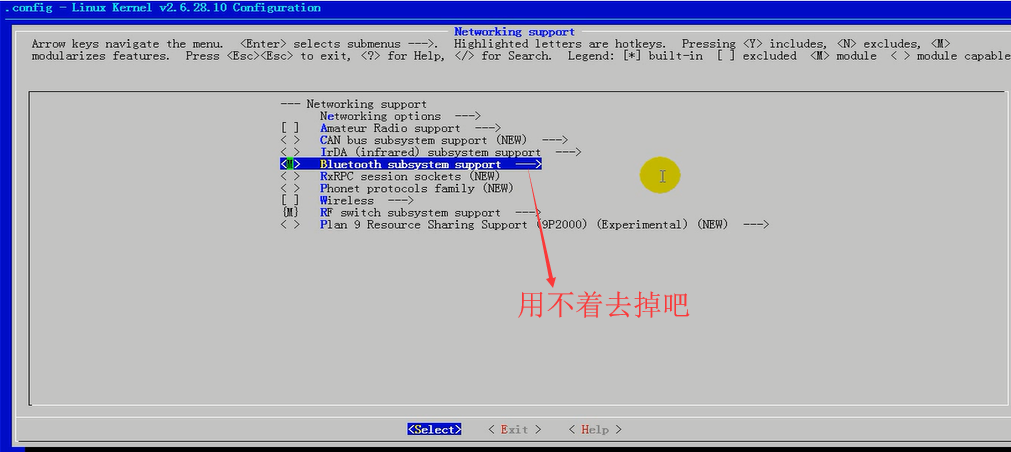Select the Phonet protocols family entry

pyautogui.click(x=417, y=188)
